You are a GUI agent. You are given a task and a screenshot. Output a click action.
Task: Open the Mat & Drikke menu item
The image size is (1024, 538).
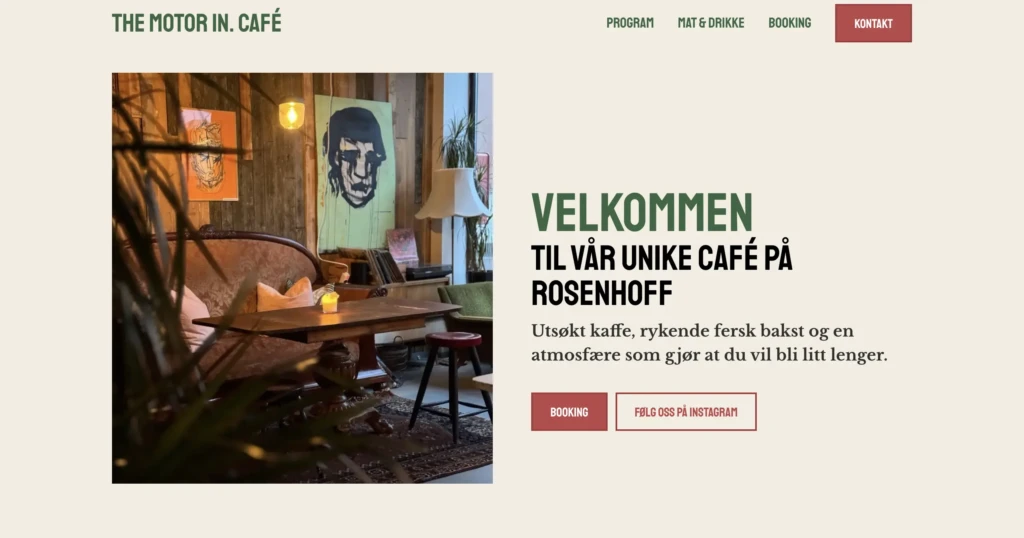[x=711, y=23]
